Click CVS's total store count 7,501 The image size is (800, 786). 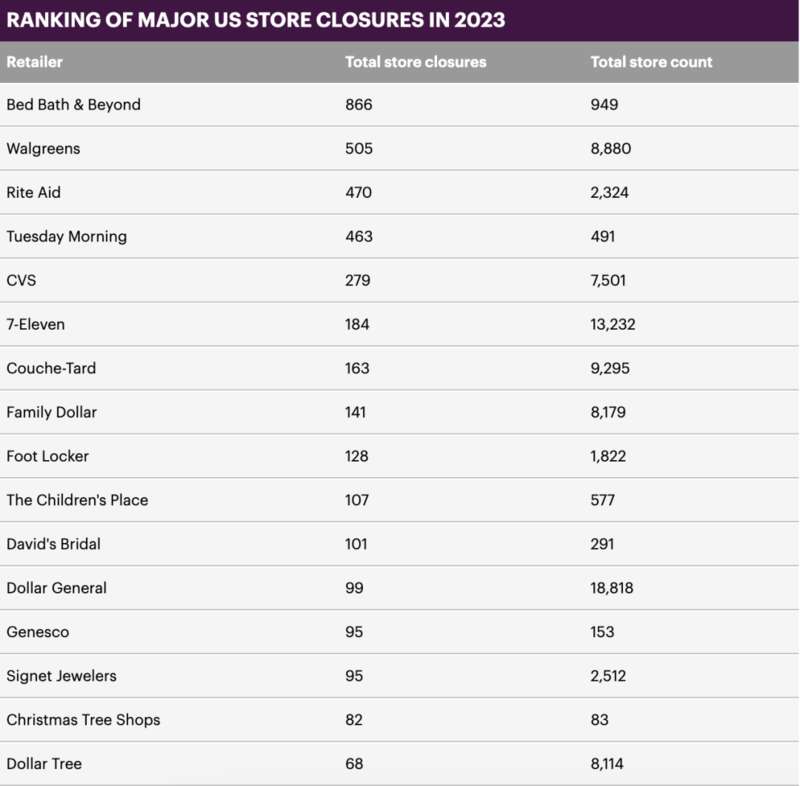coord(608,281)
